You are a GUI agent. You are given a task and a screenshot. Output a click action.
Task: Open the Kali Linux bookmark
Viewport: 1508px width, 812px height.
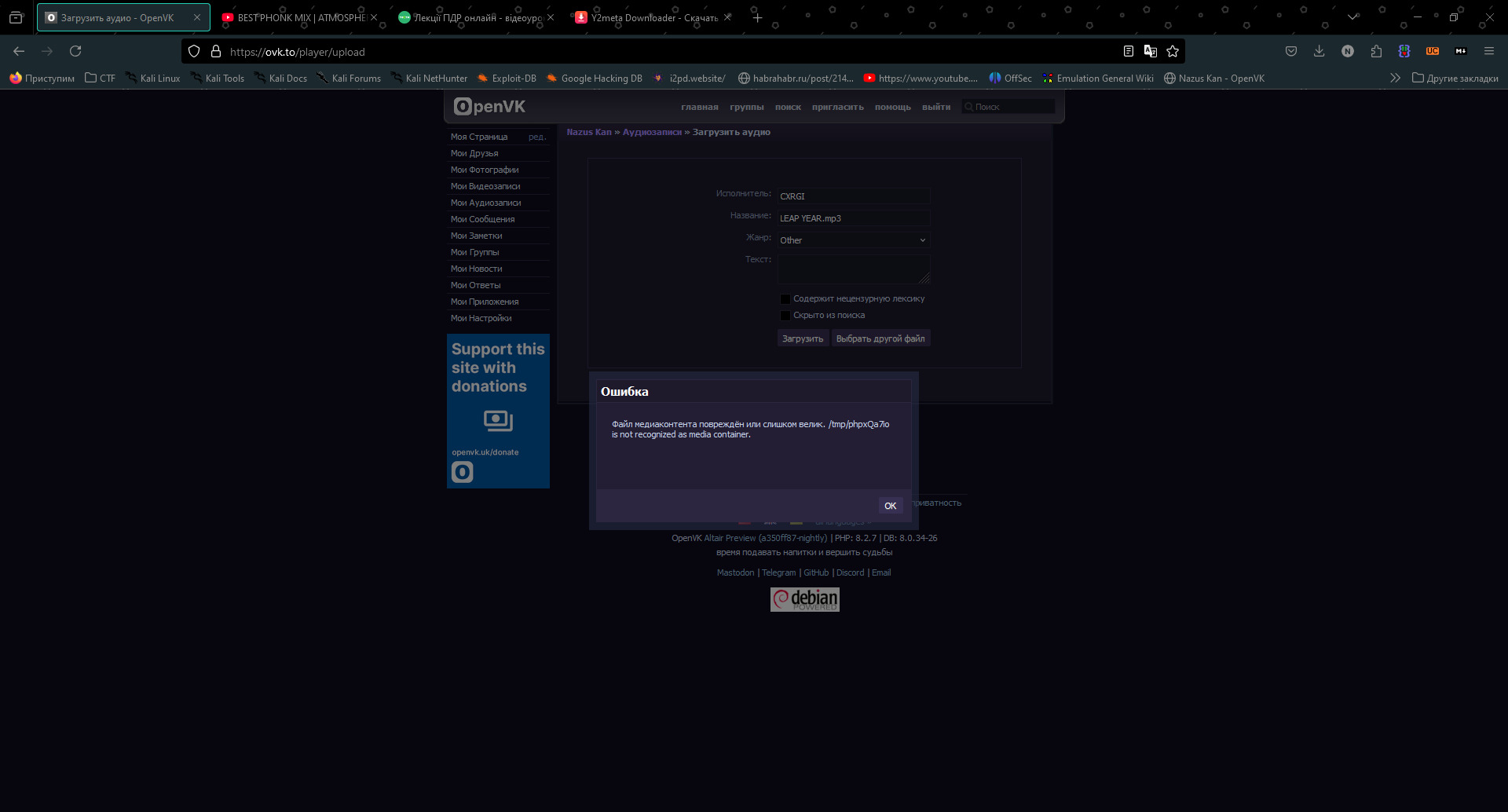(x=153, y=78)
